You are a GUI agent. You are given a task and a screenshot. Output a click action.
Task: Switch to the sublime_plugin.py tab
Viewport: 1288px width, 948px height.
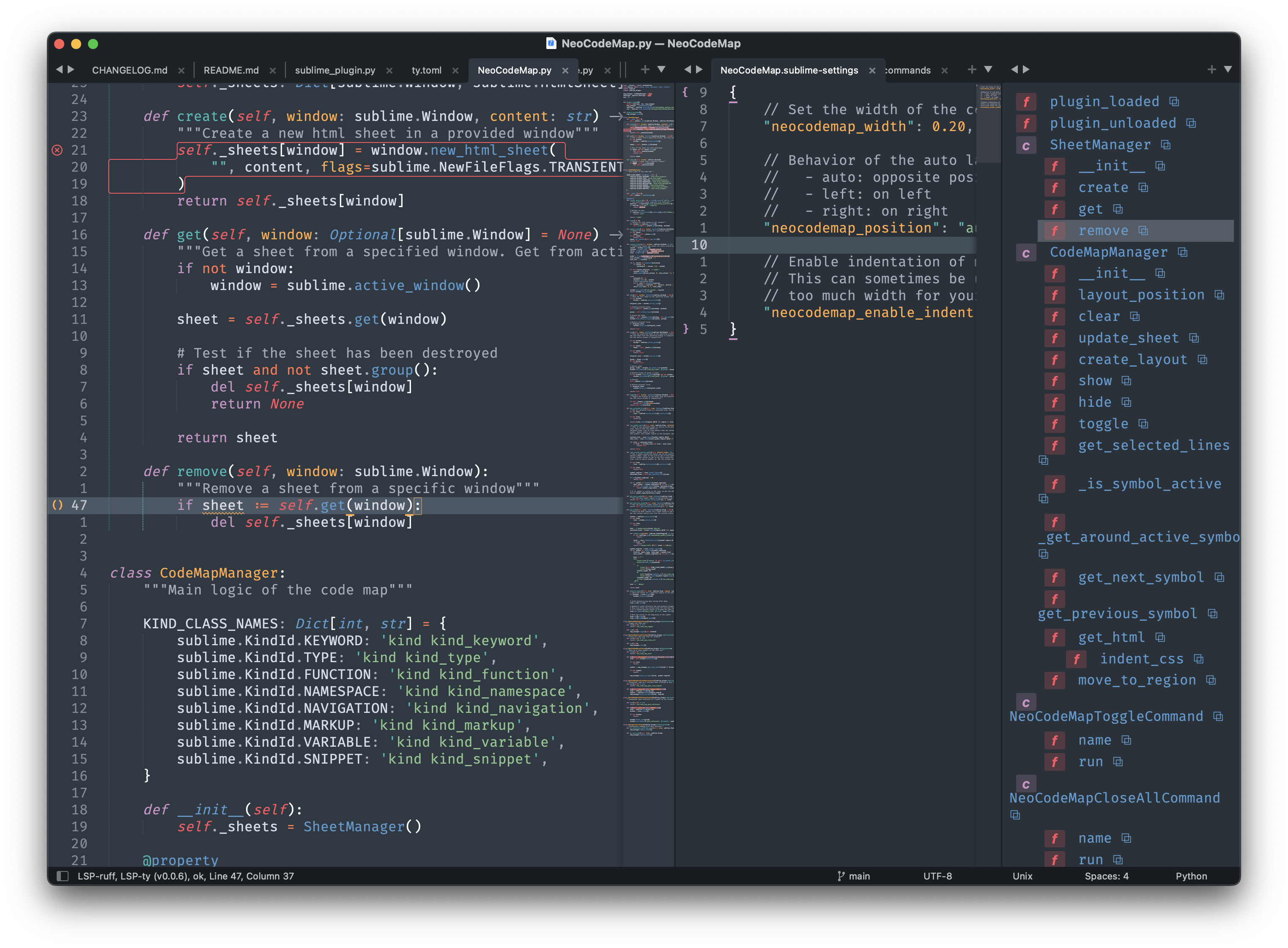tap(335, 70)
